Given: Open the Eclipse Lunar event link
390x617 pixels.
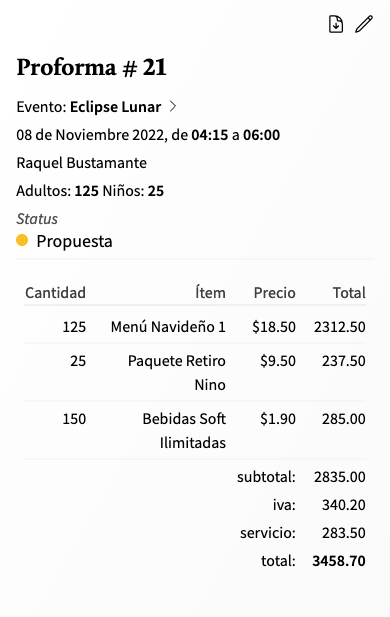Looking at the screenshot, I should [x=115, y=107].
